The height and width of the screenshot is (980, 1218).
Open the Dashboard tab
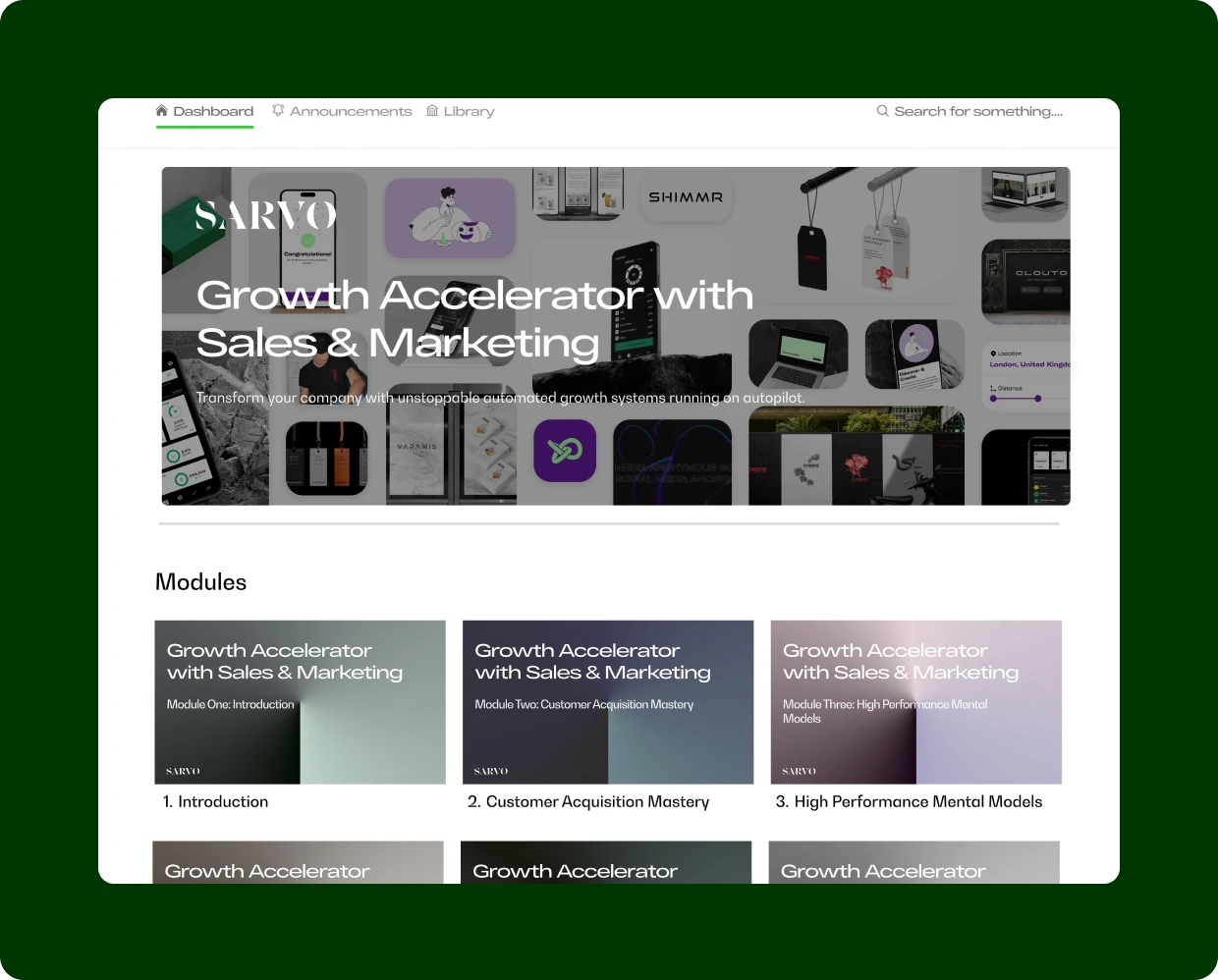tap(204, 111)
